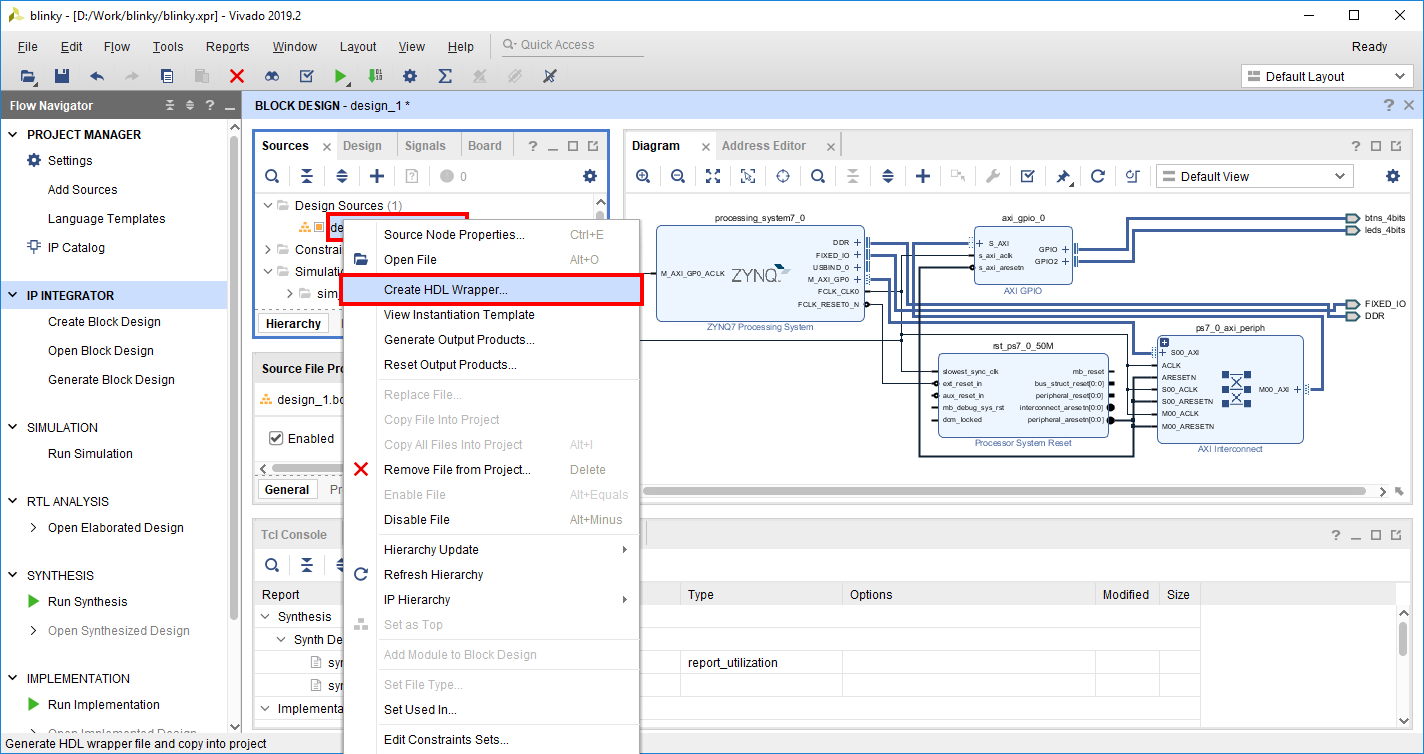Regenerate layout with Diagram refresh icon
Image resolution: width=1424 pixels, height=754 pixels.
1098,176
